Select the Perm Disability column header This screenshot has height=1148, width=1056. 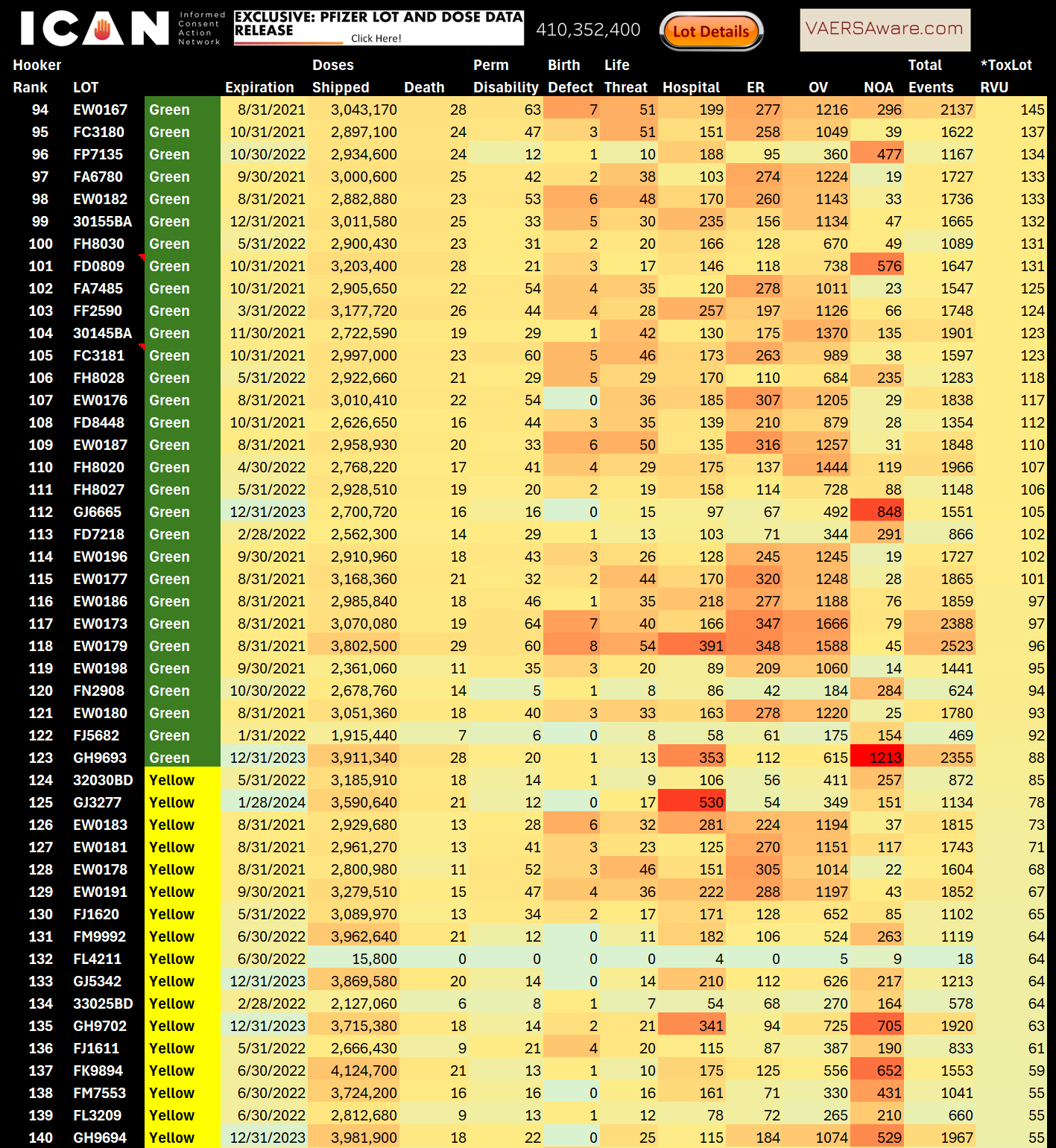505,76
